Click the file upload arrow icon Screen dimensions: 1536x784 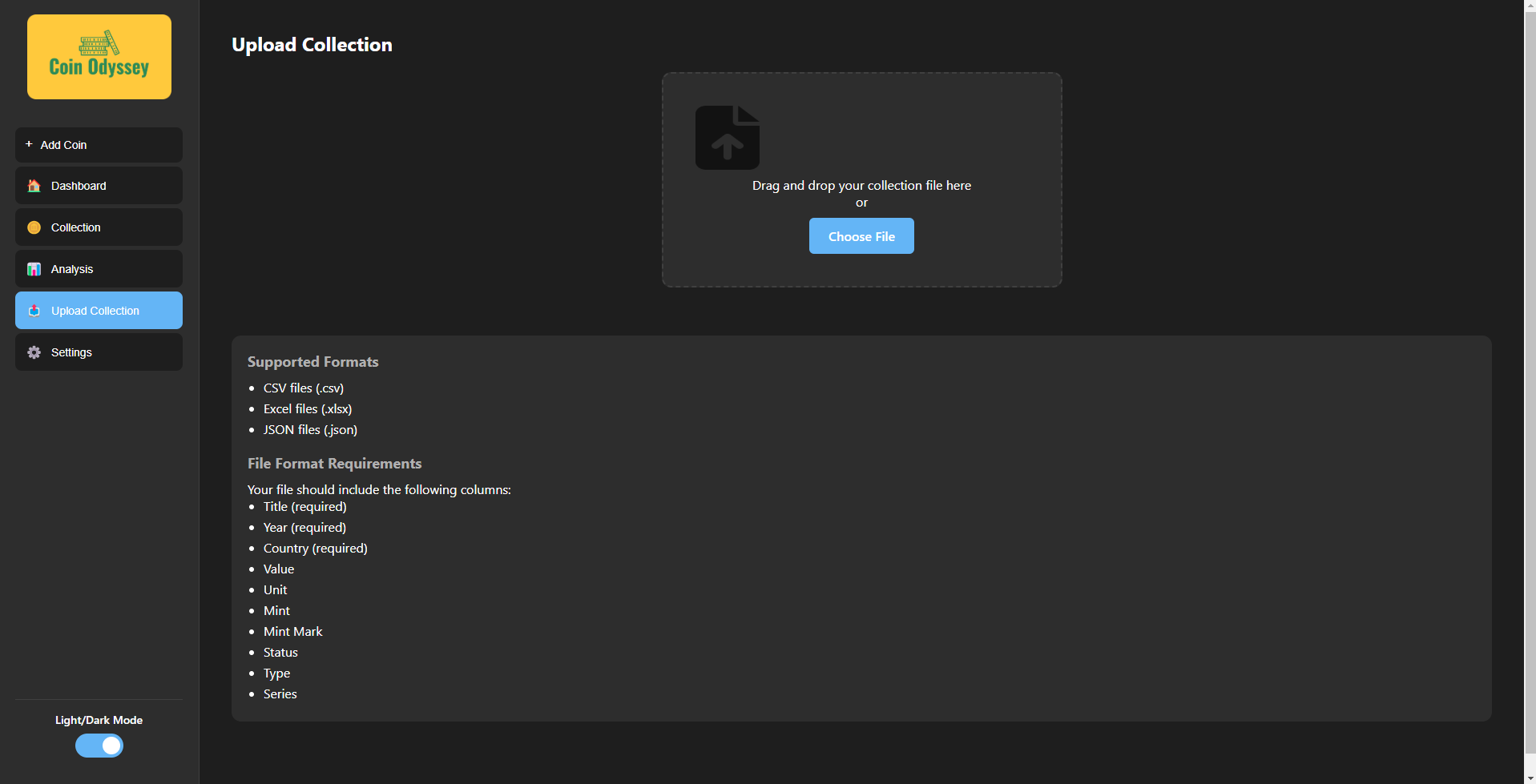[728, 138]
